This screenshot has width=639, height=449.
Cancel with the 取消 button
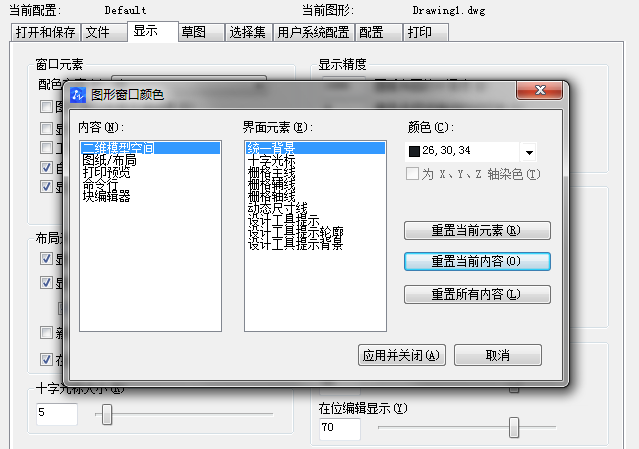497,355
